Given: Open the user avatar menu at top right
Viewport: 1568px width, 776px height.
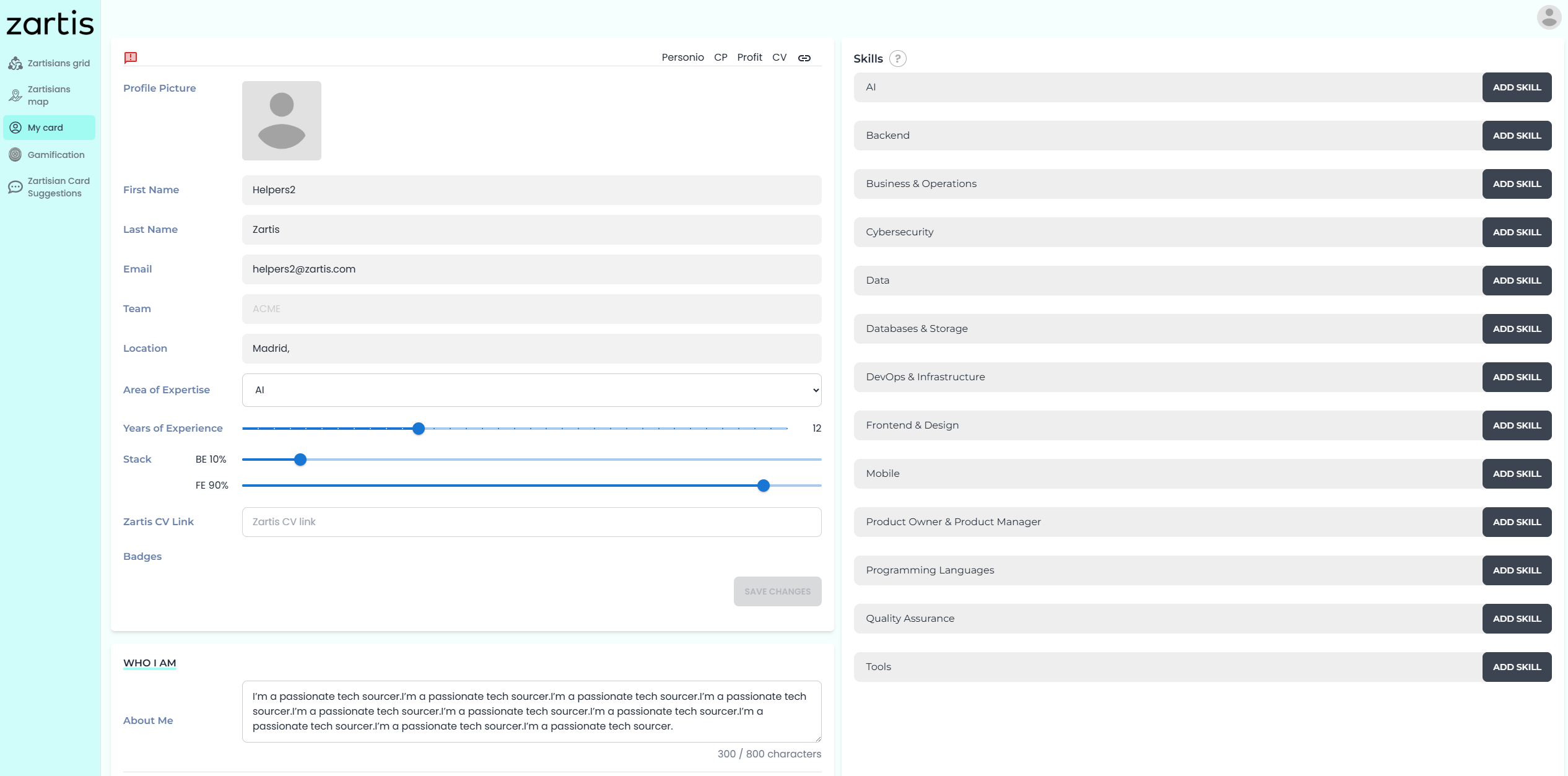Looking at the screenshot, I should click(x=1549, y=17).
